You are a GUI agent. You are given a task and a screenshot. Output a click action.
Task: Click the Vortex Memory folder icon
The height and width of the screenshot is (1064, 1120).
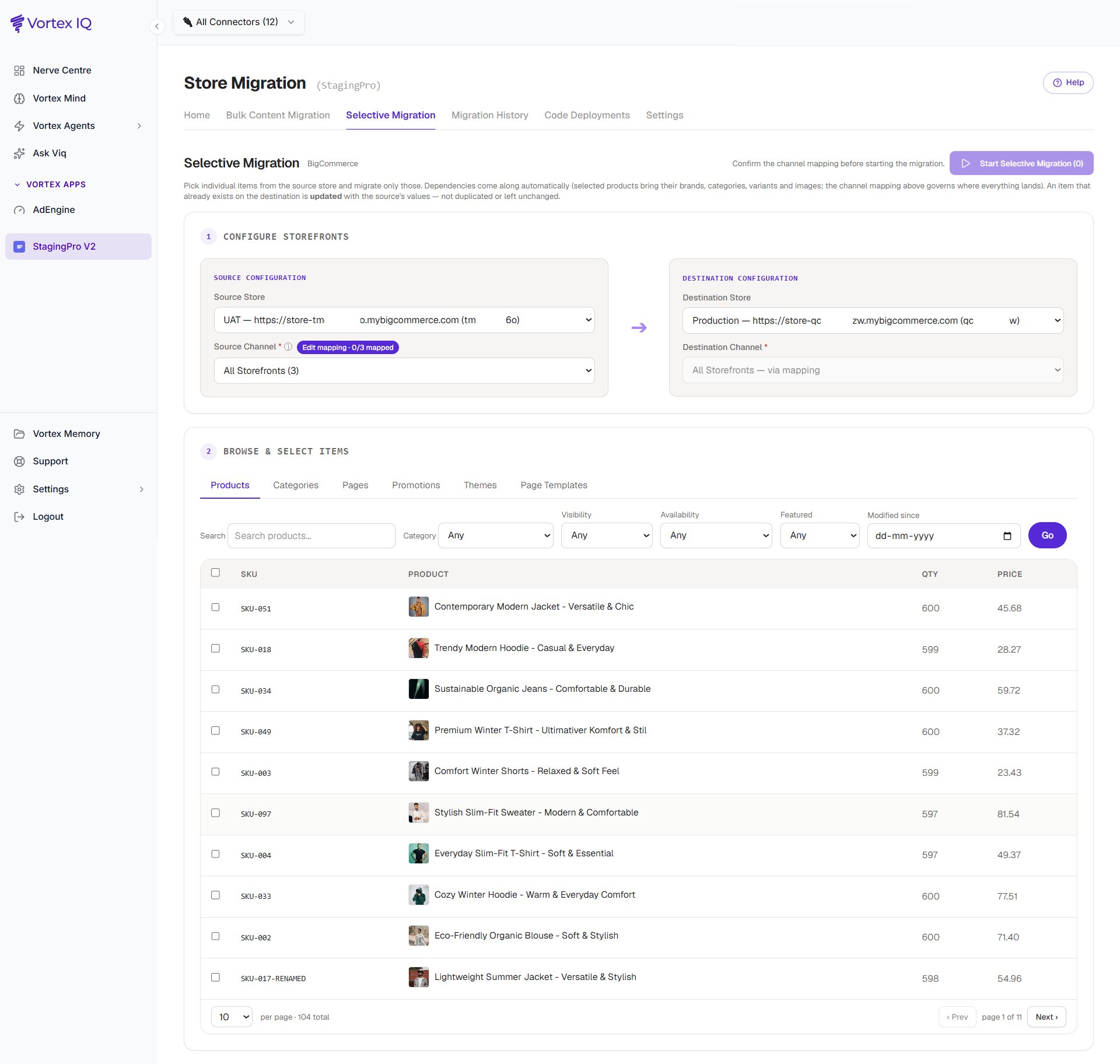point(19,434)
